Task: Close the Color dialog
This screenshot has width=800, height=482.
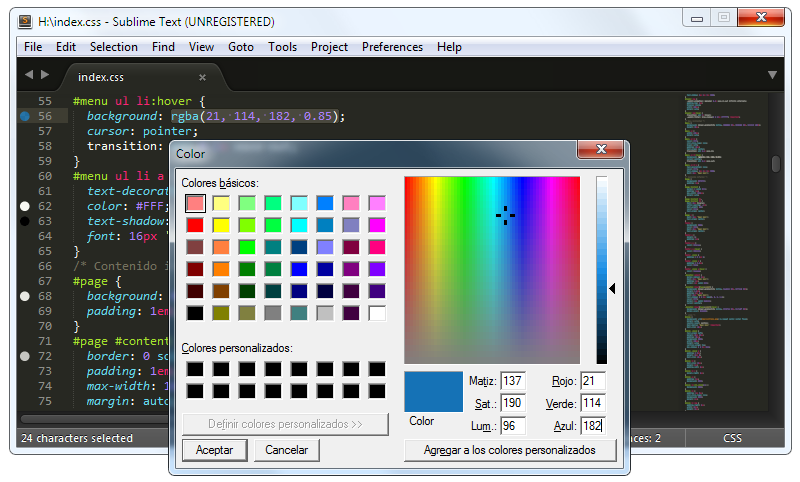Action: 601,149
